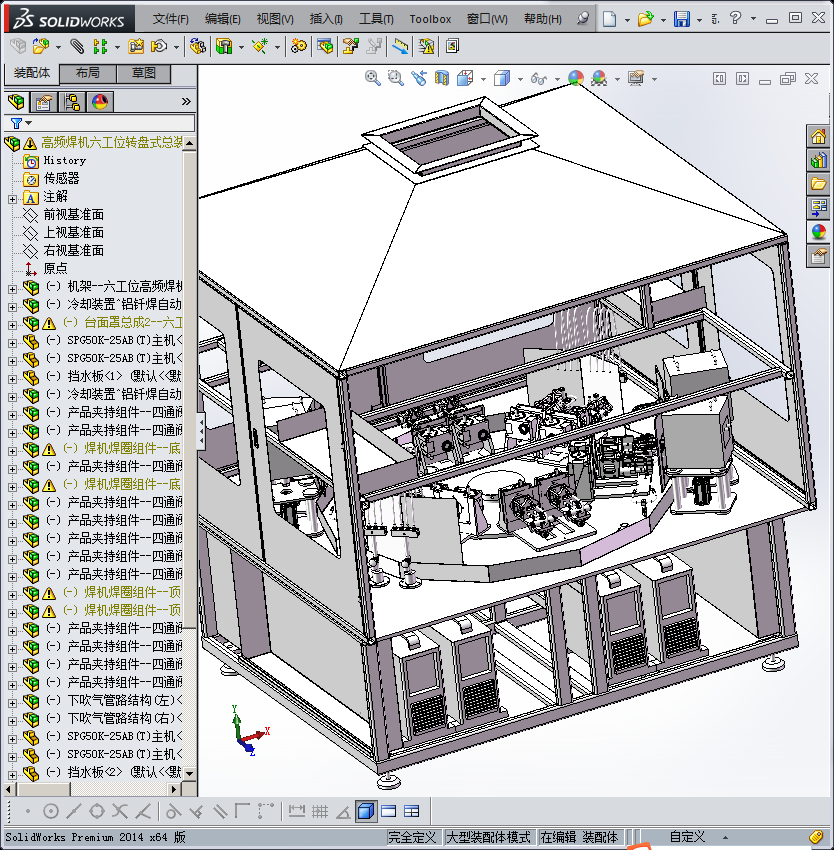The height and width of the screenshot is (850, 834).
Task: Expand the 注解 tree node
Action: pyautogui.click(x=12, y=197)
